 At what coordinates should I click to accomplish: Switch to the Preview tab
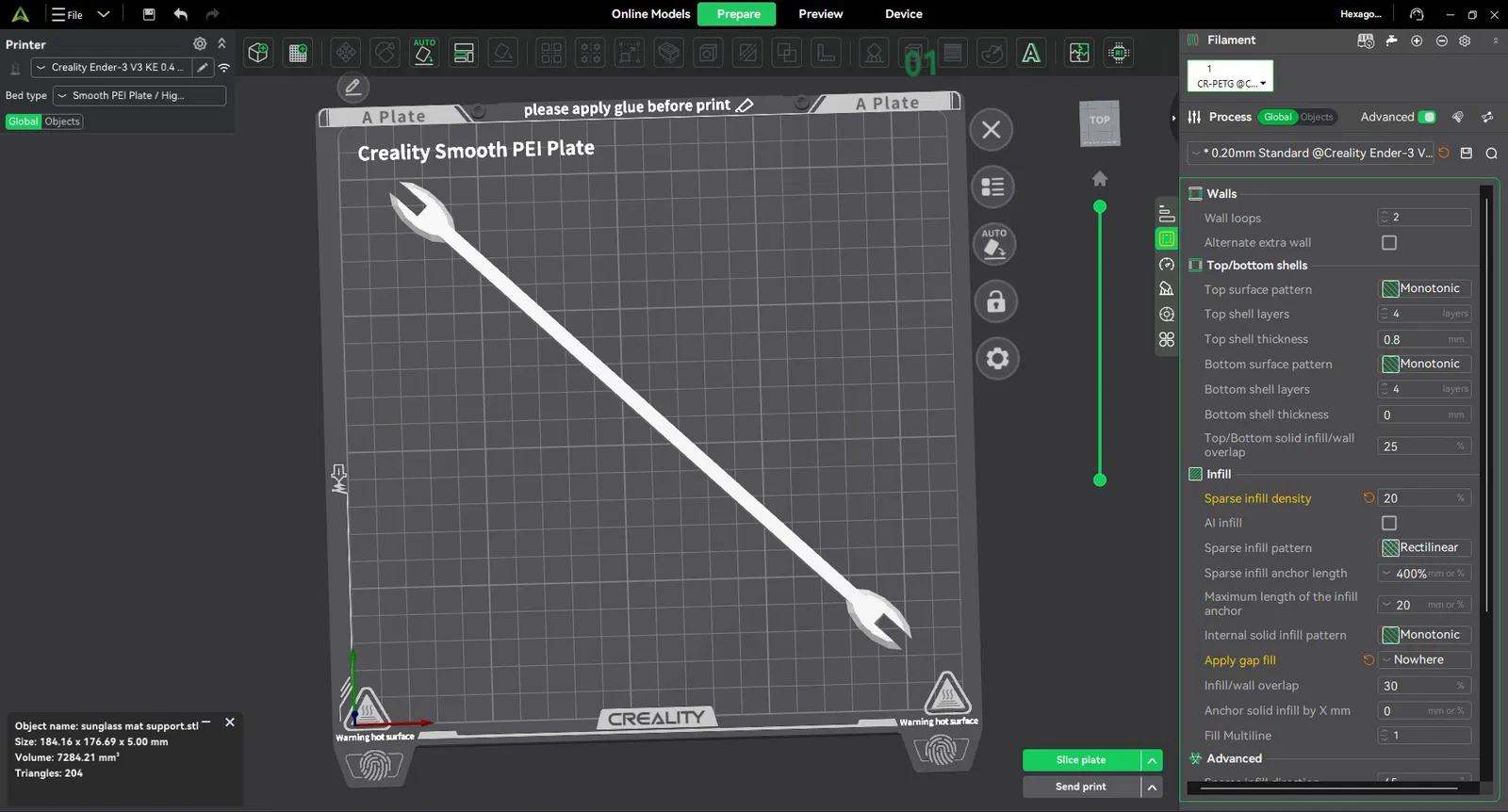(821, 14)
